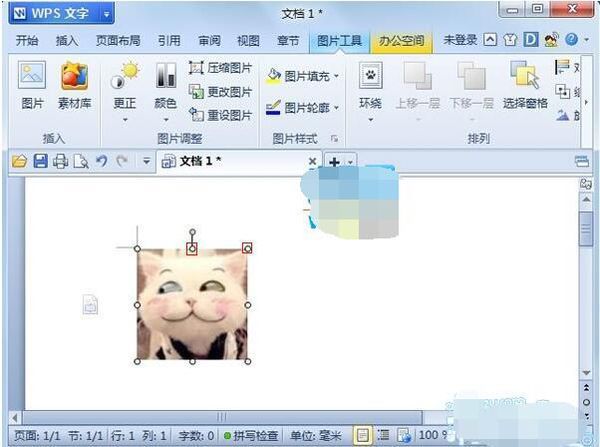Collapse the ribbon with the up-arrow box icon
Screen dimensions: 600x447
tap(490, 39)
